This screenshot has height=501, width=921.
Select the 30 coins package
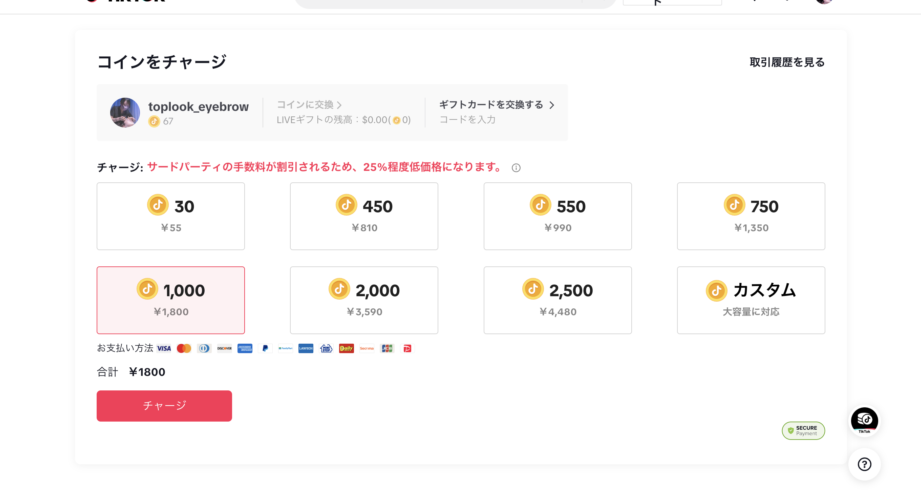(x=170, y=216)
